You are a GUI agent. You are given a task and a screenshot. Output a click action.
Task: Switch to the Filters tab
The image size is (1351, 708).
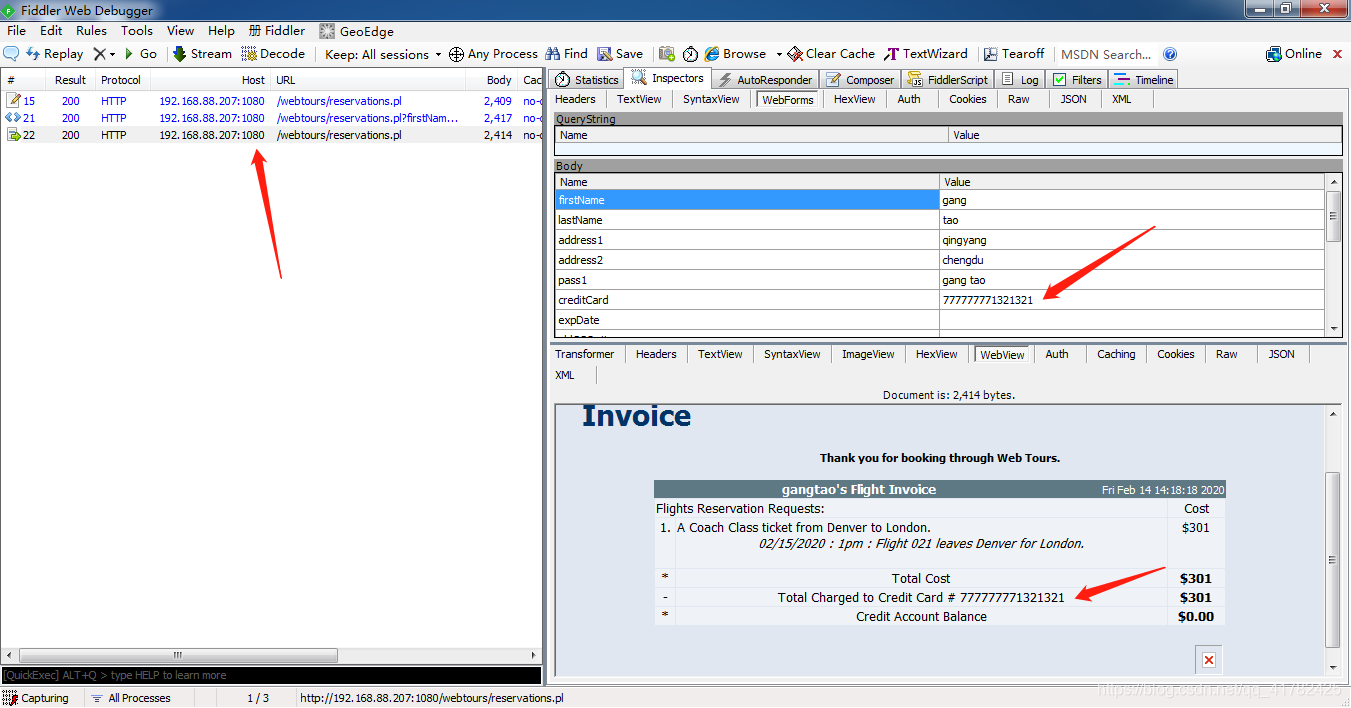click(x=1077, y=80)
